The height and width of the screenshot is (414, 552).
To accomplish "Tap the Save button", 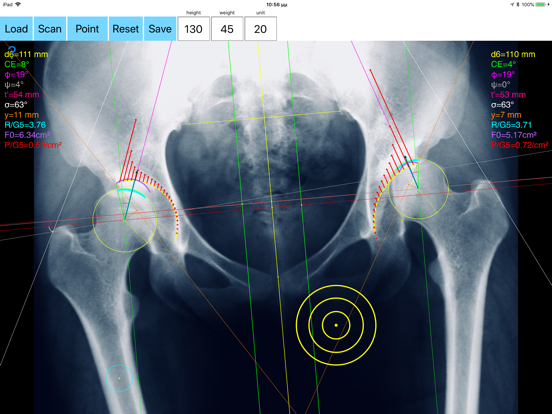I will click(160, 29).
